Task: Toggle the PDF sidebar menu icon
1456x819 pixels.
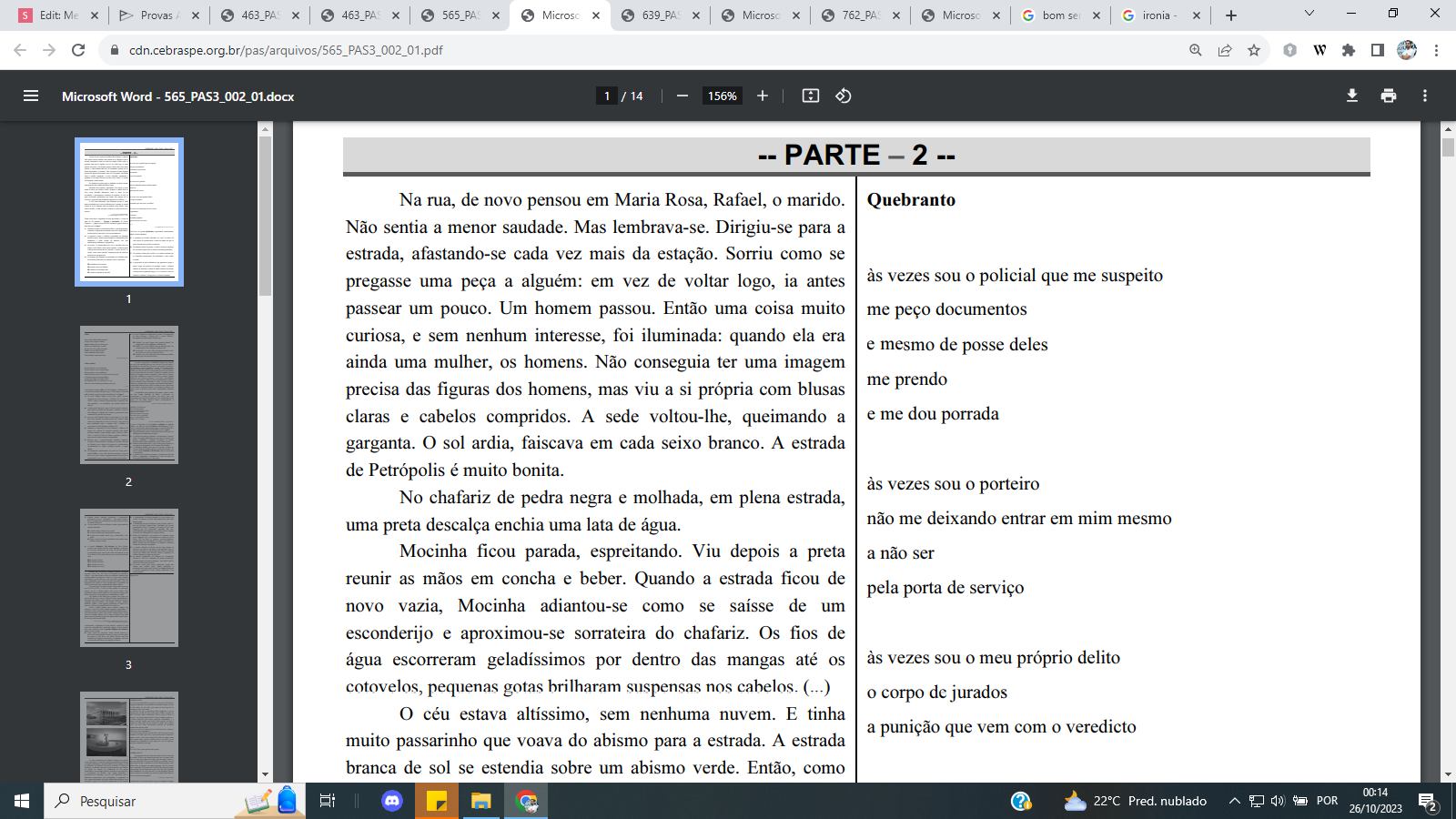Action: tap(31, 96)
